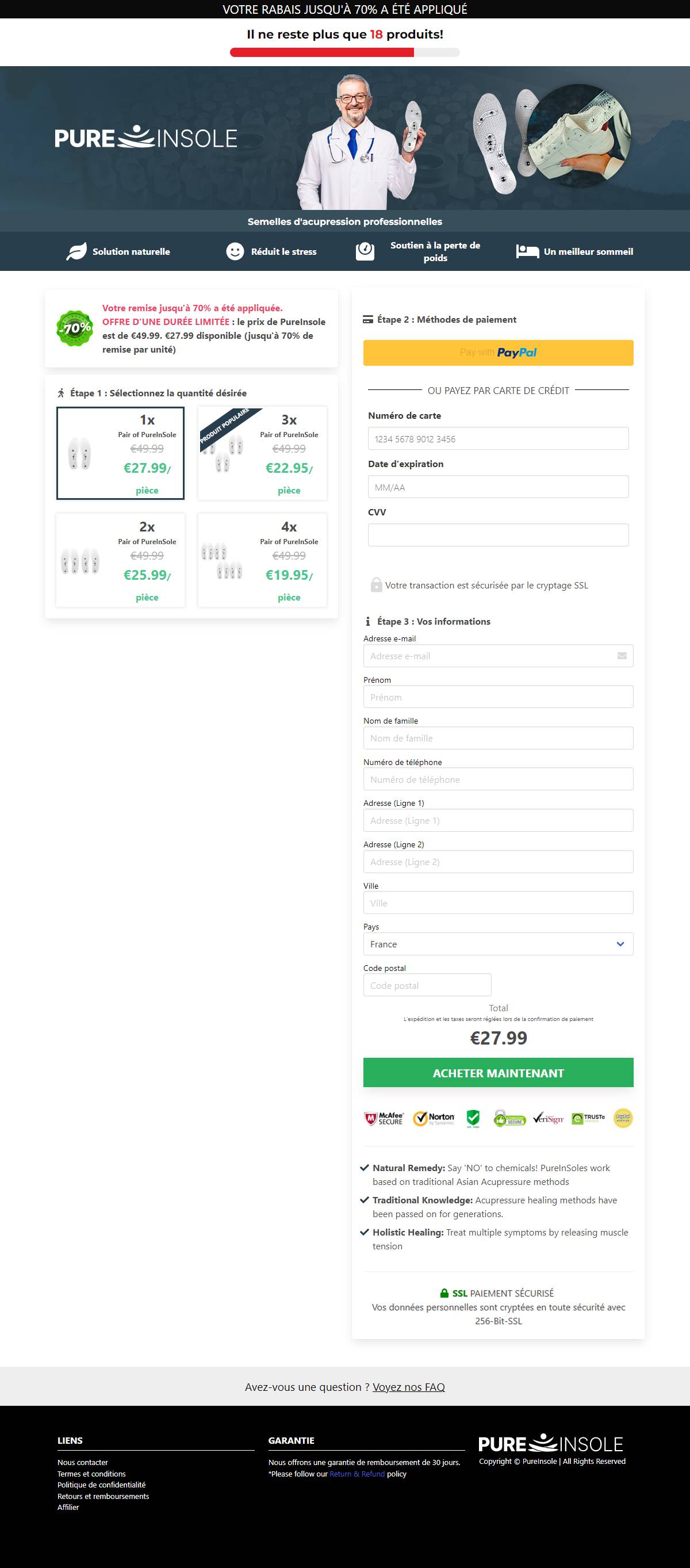
Task: Open the Return & Refund policy link
Action: 357,1474
